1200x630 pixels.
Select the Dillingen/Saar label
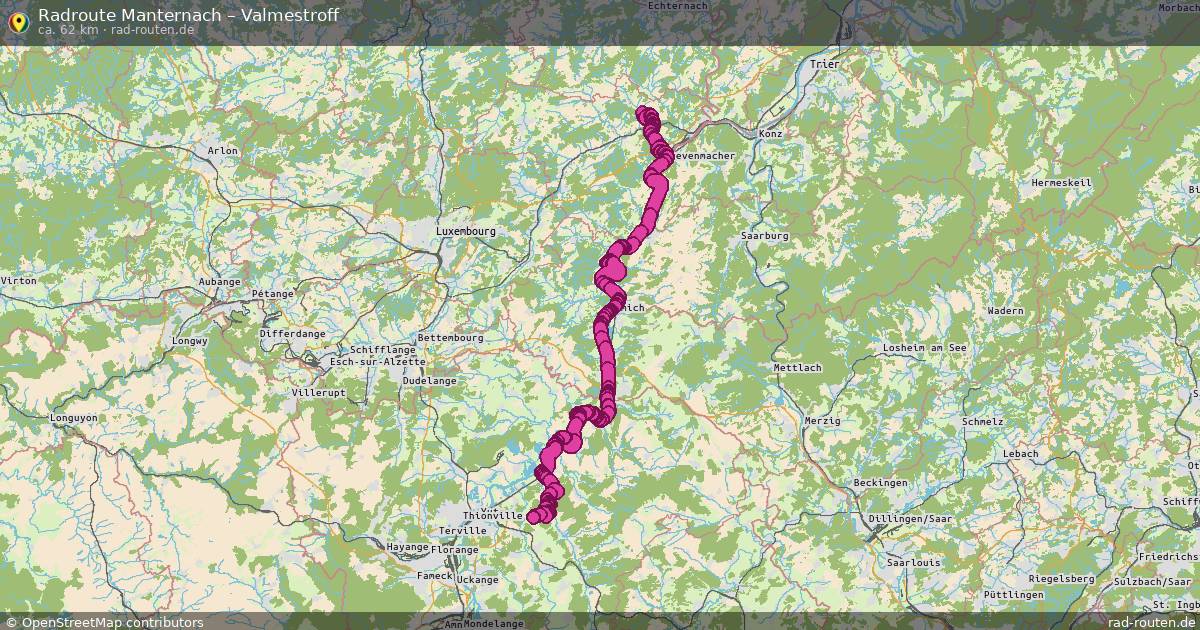911,518
